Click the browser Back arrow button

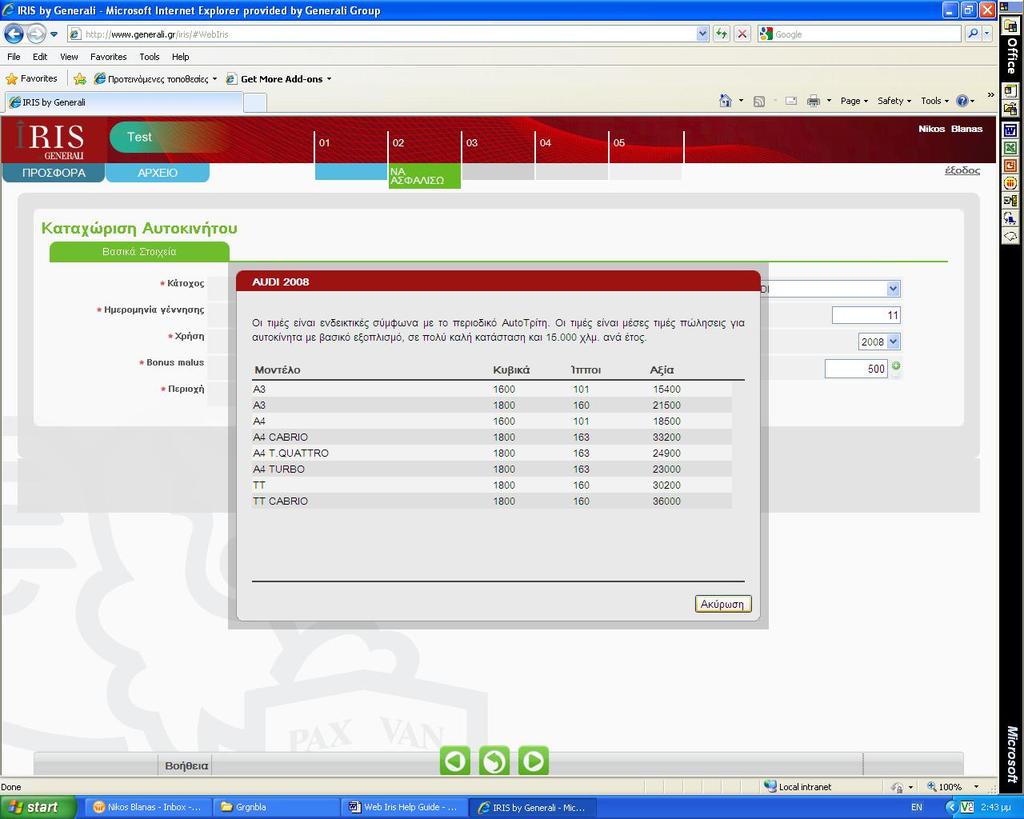click(14, 33)
